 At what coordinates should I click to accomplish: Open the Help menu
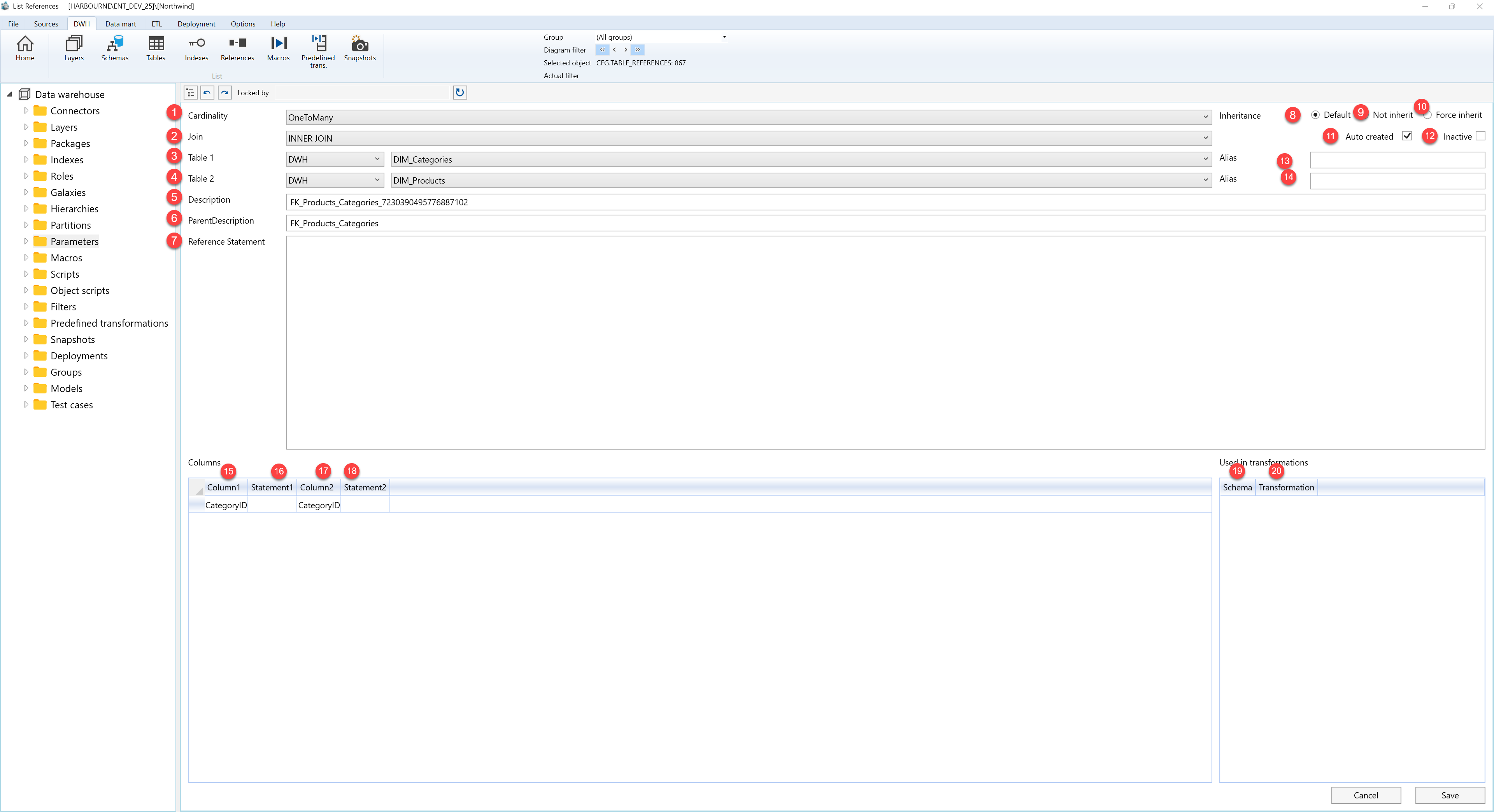(x=278, y=24)
